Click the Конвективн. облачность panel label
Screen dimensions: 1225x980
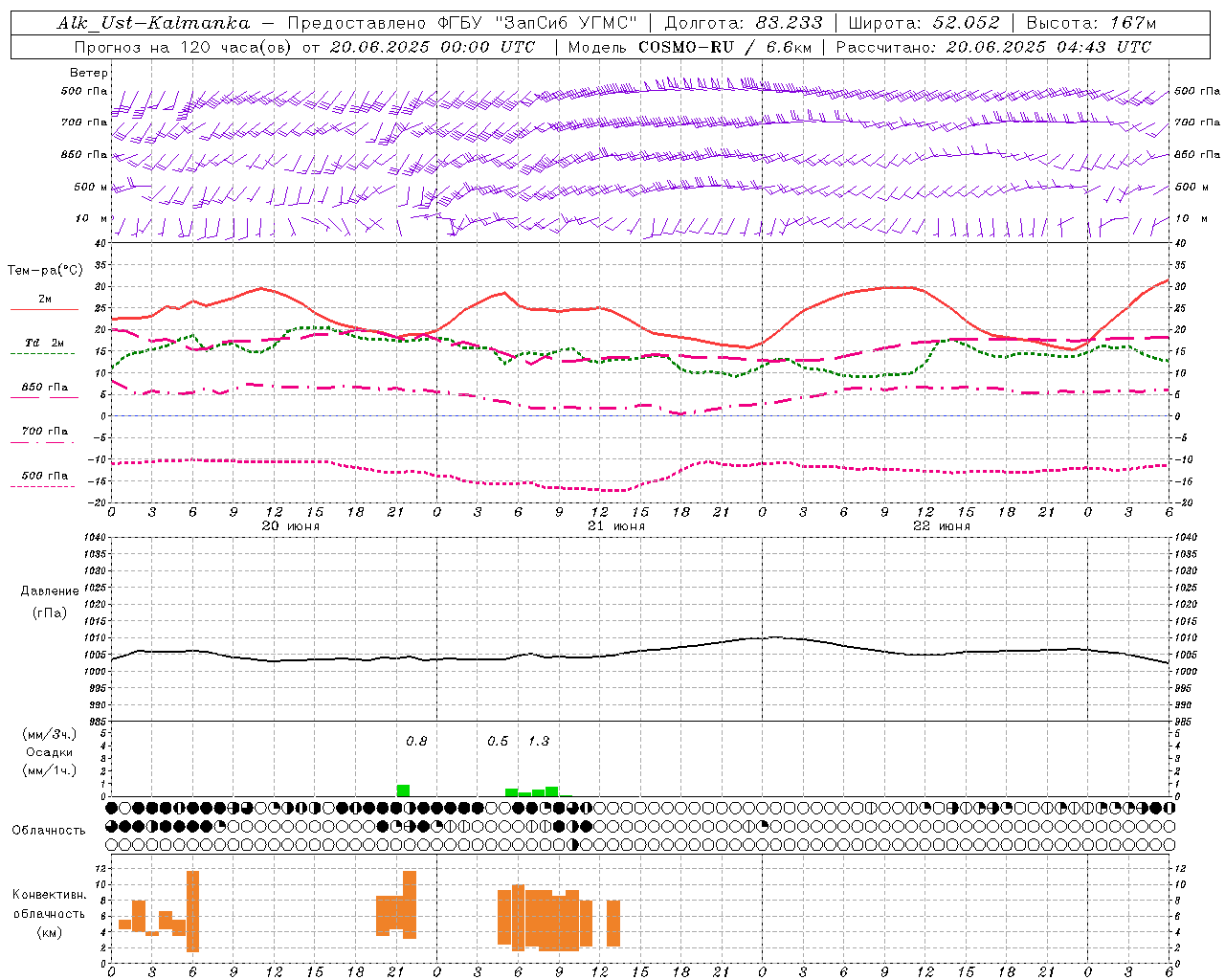pyautogui.click(x=50, y=913)
